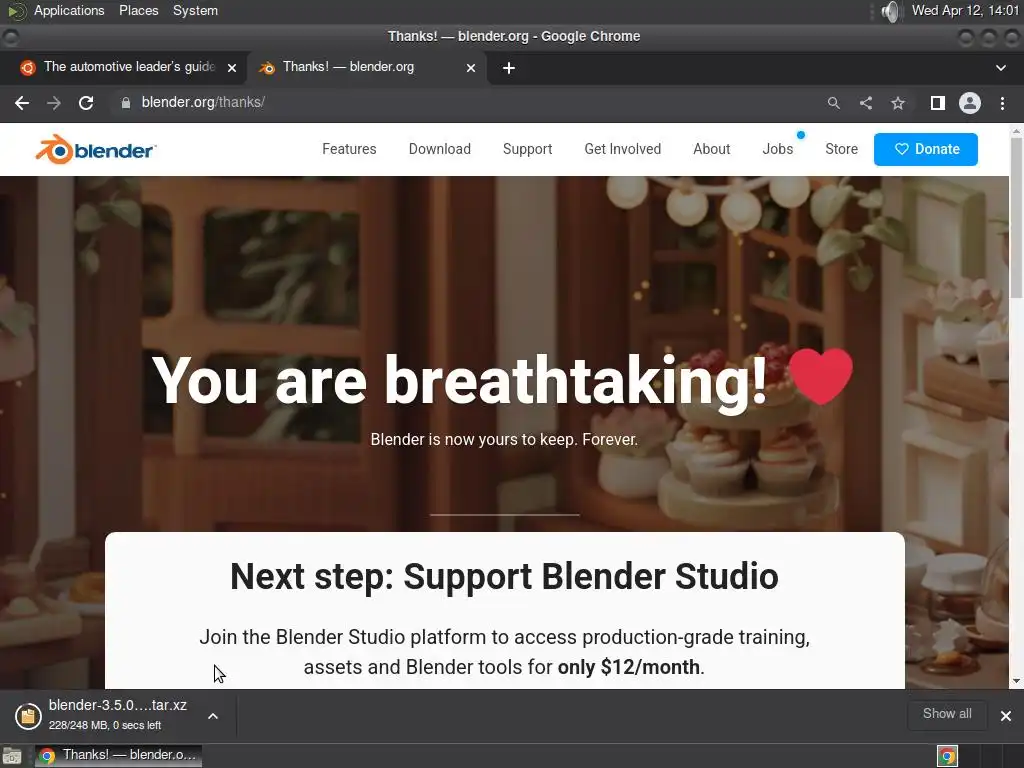Click the Chrome window entry in the bottom taskbar
This screenshot has height=768, width=1024.
point(119,756)
